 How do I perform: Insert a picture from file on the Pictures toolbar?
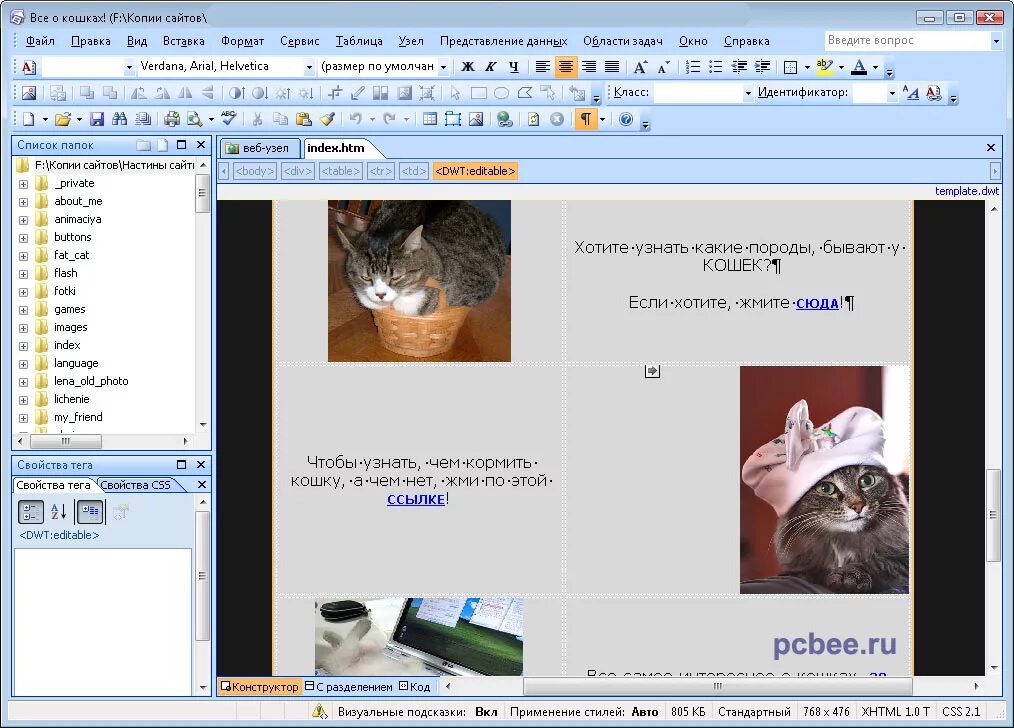coord(29,93)
